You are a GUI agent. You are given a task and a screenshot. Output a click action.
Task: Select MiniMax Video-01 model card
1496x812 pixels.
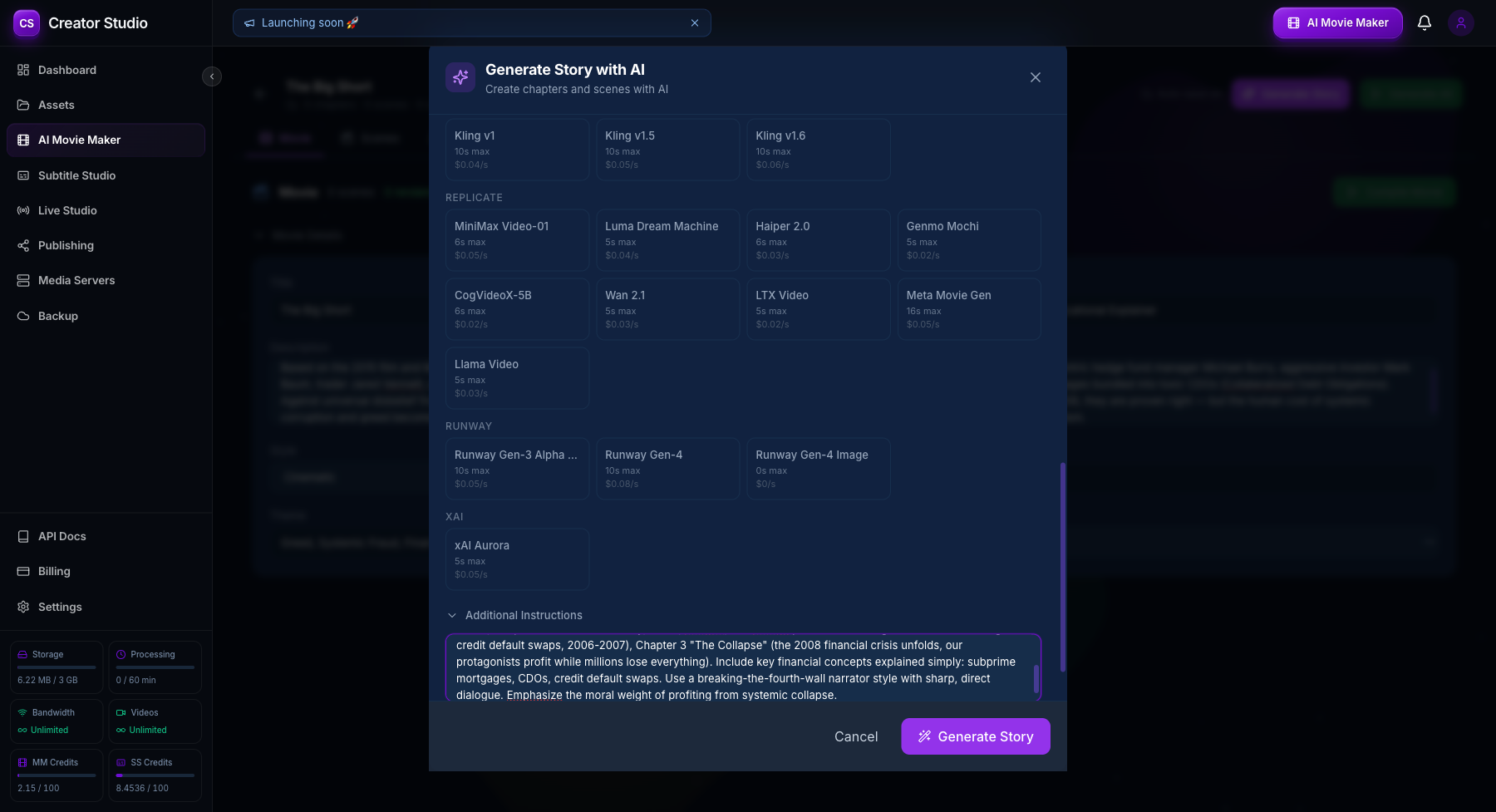pyautogui.click(x=518, y=240)
